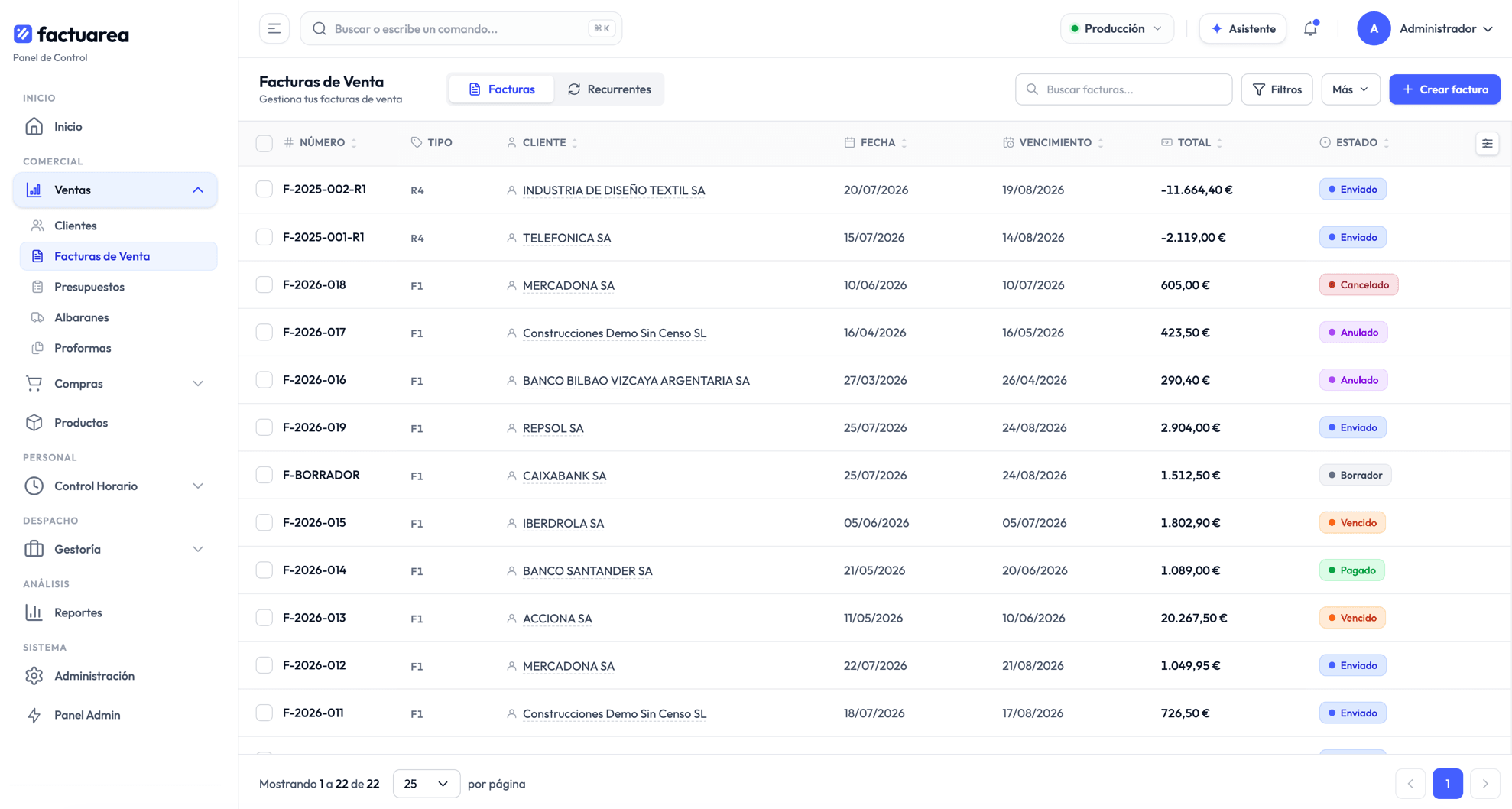Screen dimensions: 1512x809
Task: Go to page 1 button
Action: click(1448, 784)
